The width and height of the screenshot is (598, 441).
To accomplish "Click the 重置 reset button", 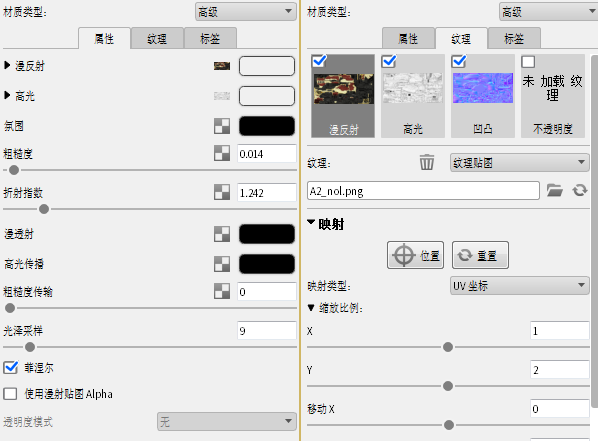I will (480, 255).
